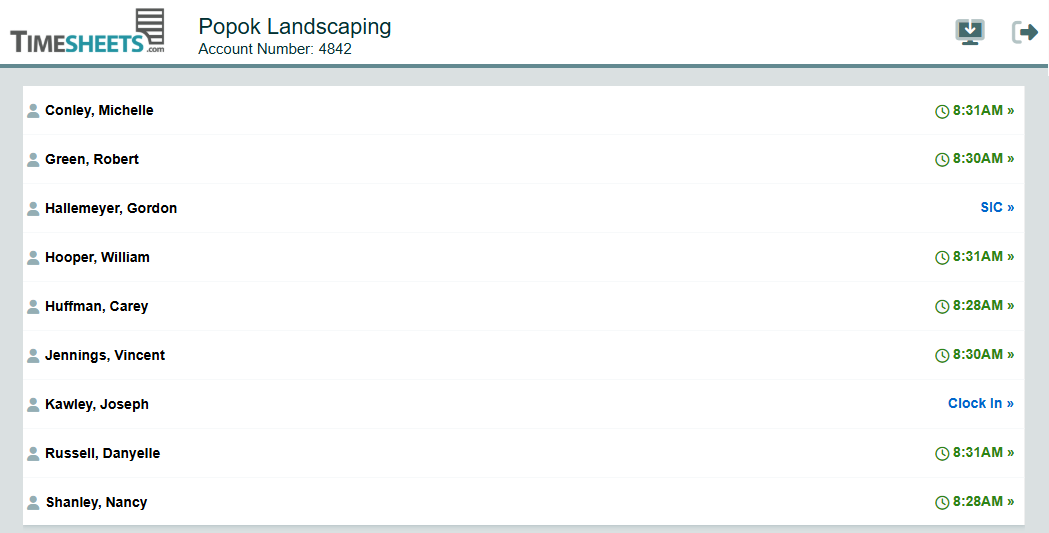Click the clock icon in Russell, Danyelle's row
The width and height of the screenshot is (1049, 533).
(x=942, y=454)
